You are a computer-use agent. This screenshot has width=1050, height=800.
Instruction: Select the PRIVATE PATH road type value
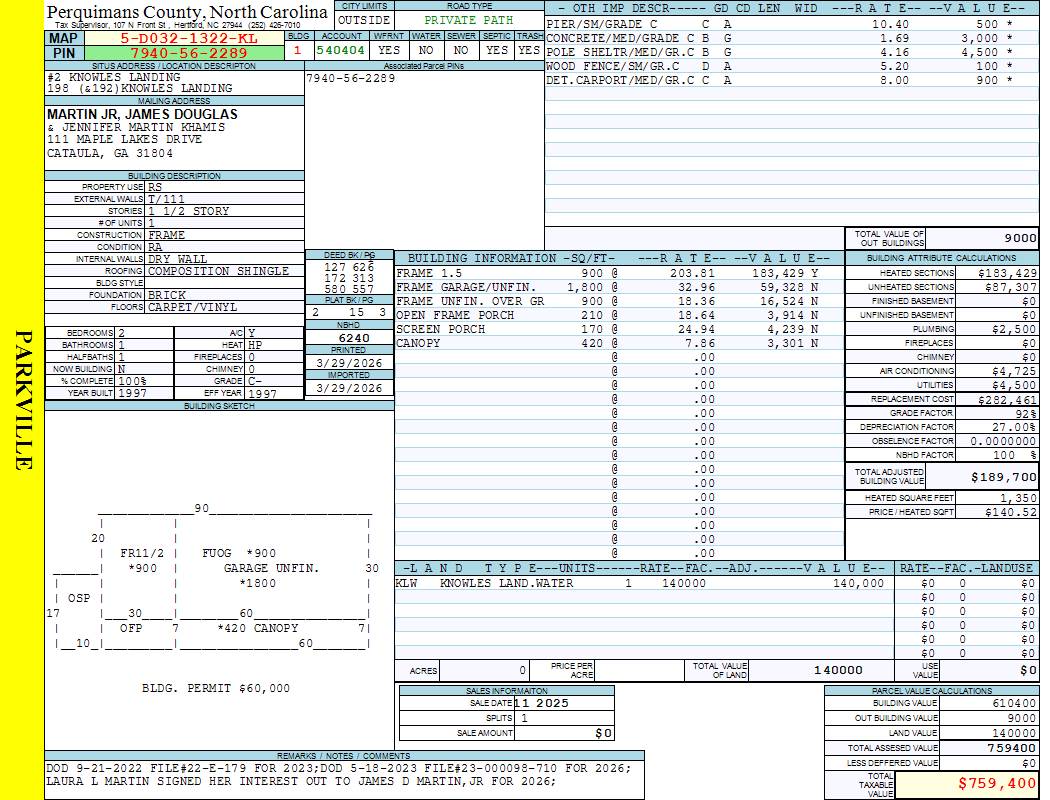(468, 20)
